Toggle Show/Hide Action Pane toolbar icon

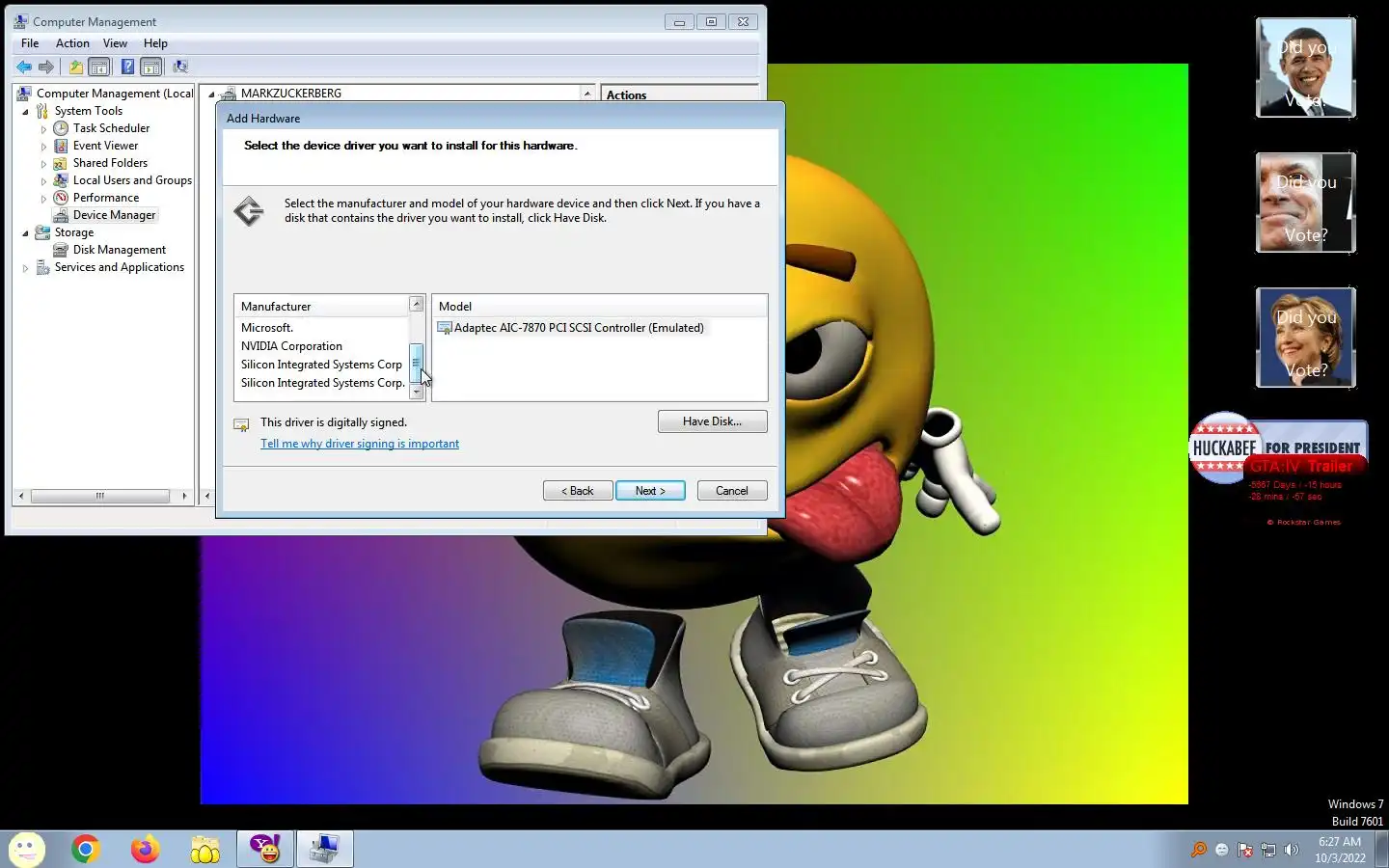pos(151,67)
